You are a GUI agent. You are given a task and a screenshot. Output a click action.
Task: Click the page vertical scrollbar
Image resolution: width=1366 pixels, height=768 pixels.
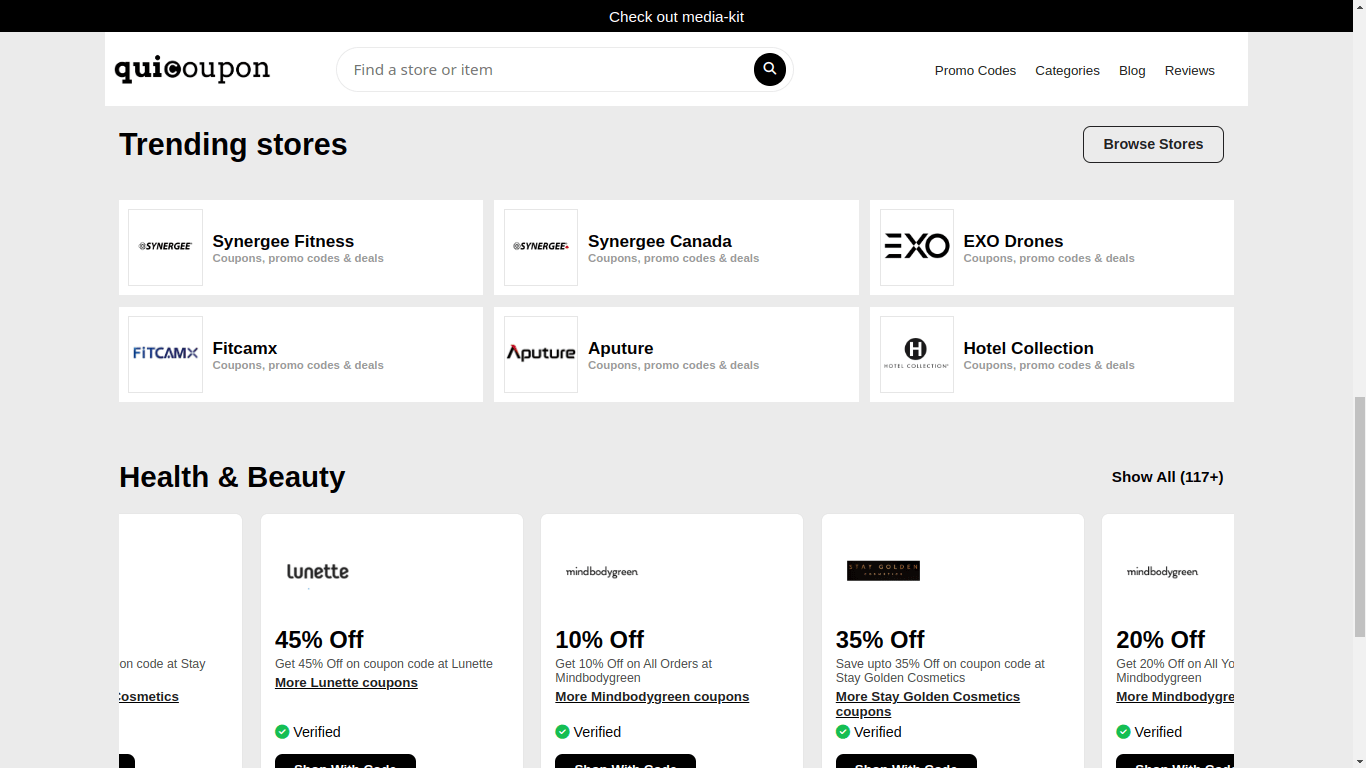1359,516
